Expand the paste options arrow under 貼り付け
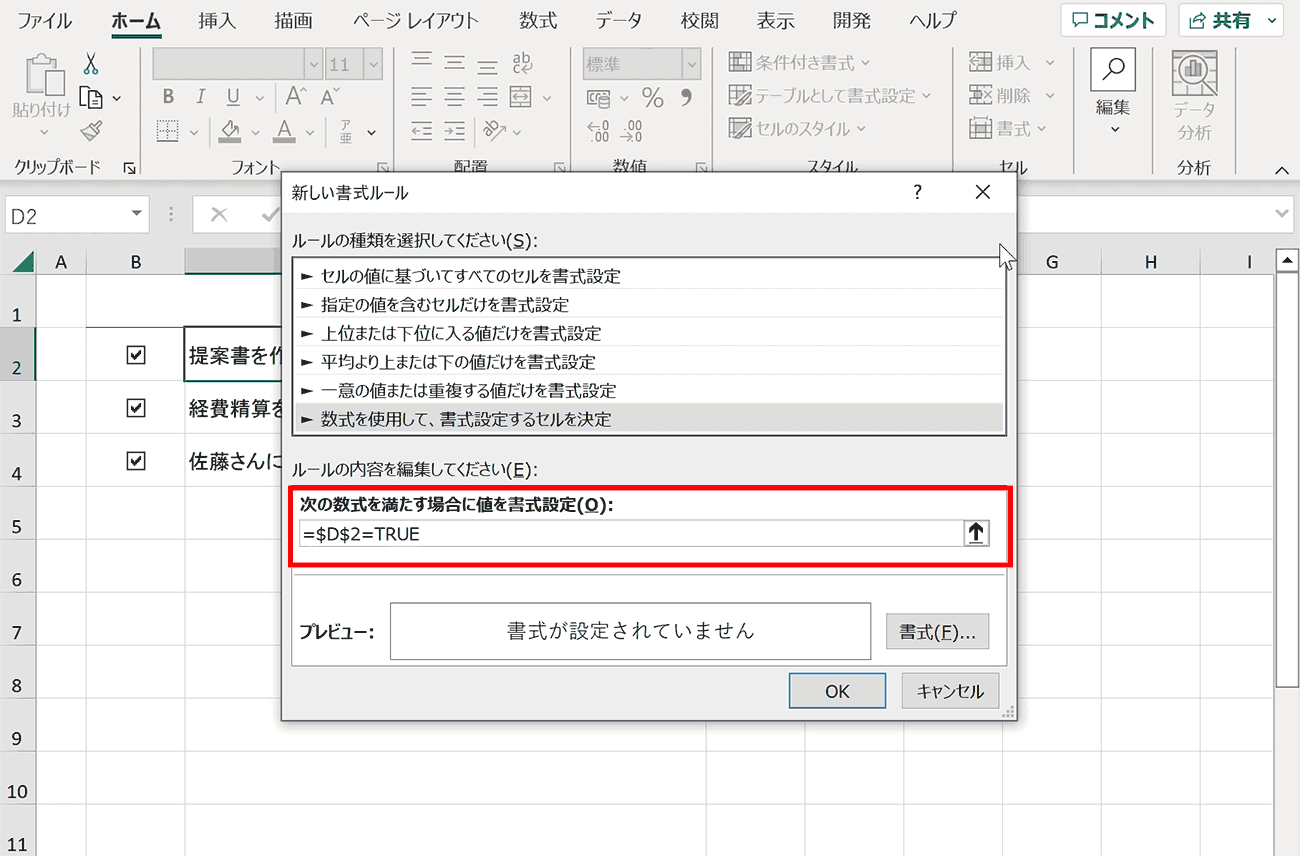The image size is (1300, 856). point(43,131)
